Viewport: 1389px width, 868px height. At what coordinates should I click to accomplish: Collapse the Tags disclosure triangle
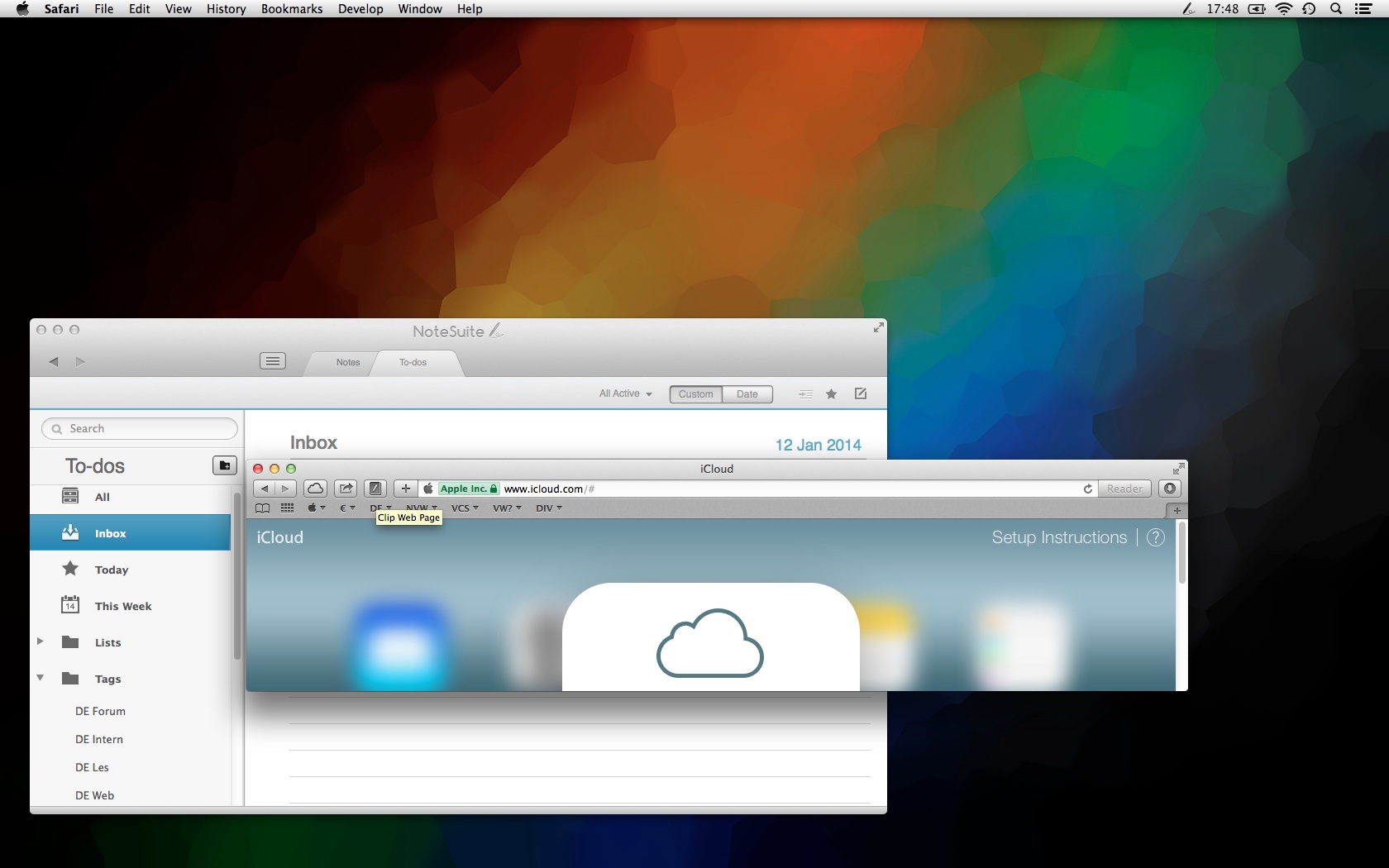(x=40, y=678)
